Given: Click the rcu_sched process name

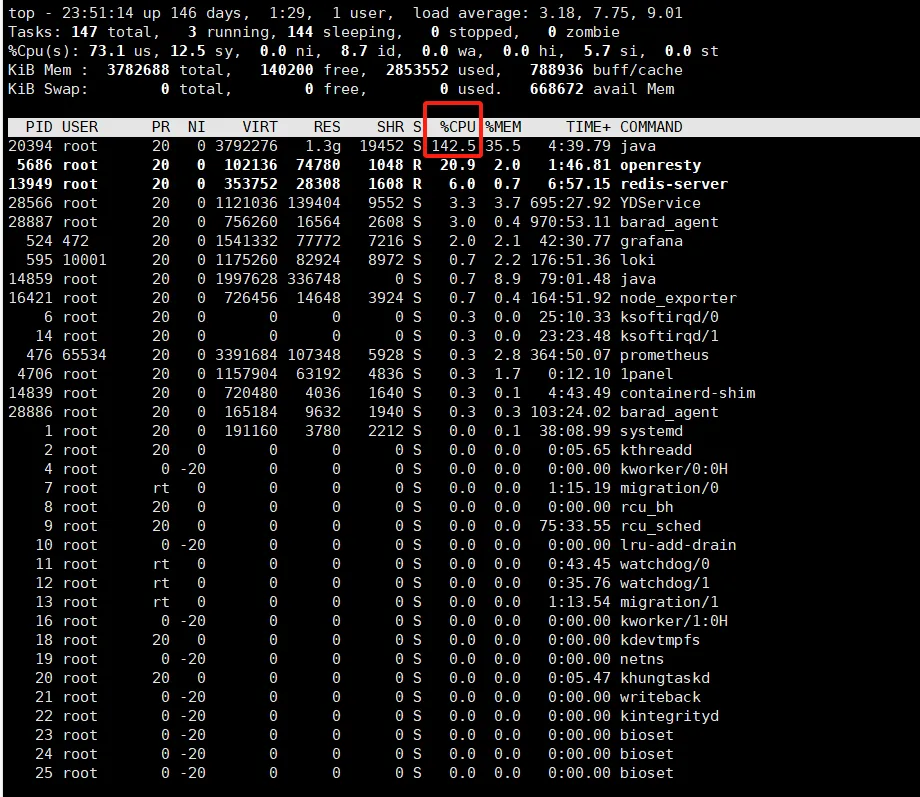Looking at the screenshot, I should coord(661,526).
